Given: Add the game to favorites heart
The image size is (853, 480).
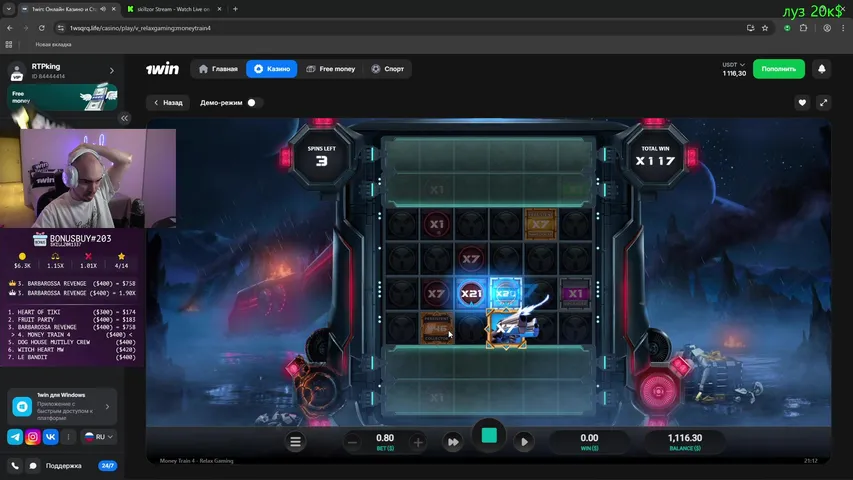Looking at the screenshot, I should coord(802,102).
